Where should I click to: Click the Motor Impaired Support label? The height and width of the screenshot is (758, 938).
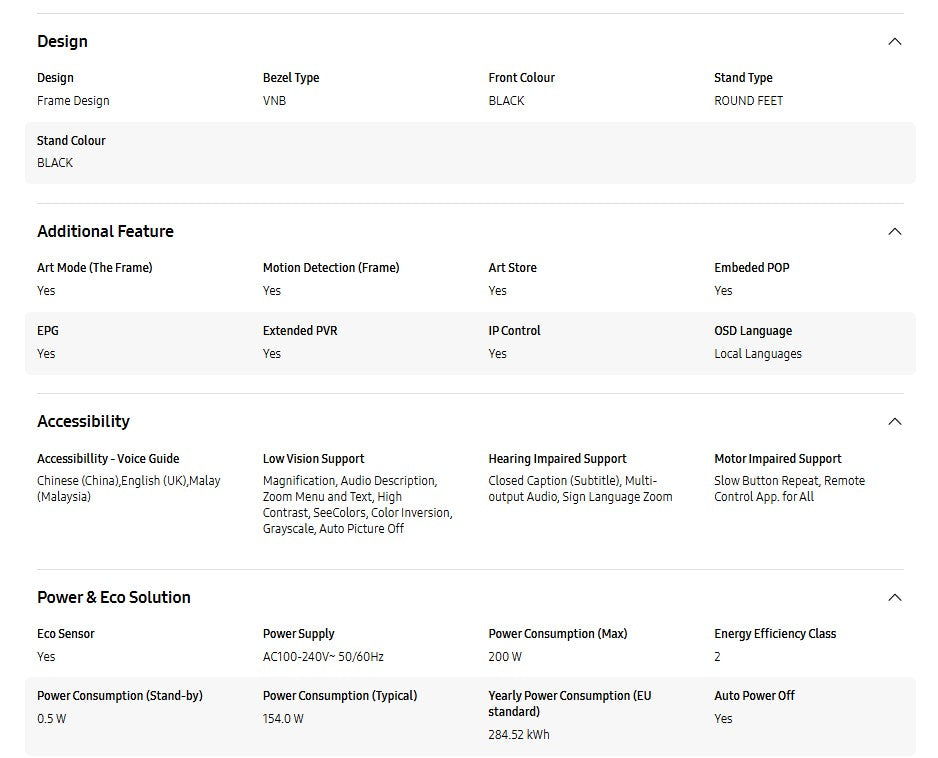[777, 459]
